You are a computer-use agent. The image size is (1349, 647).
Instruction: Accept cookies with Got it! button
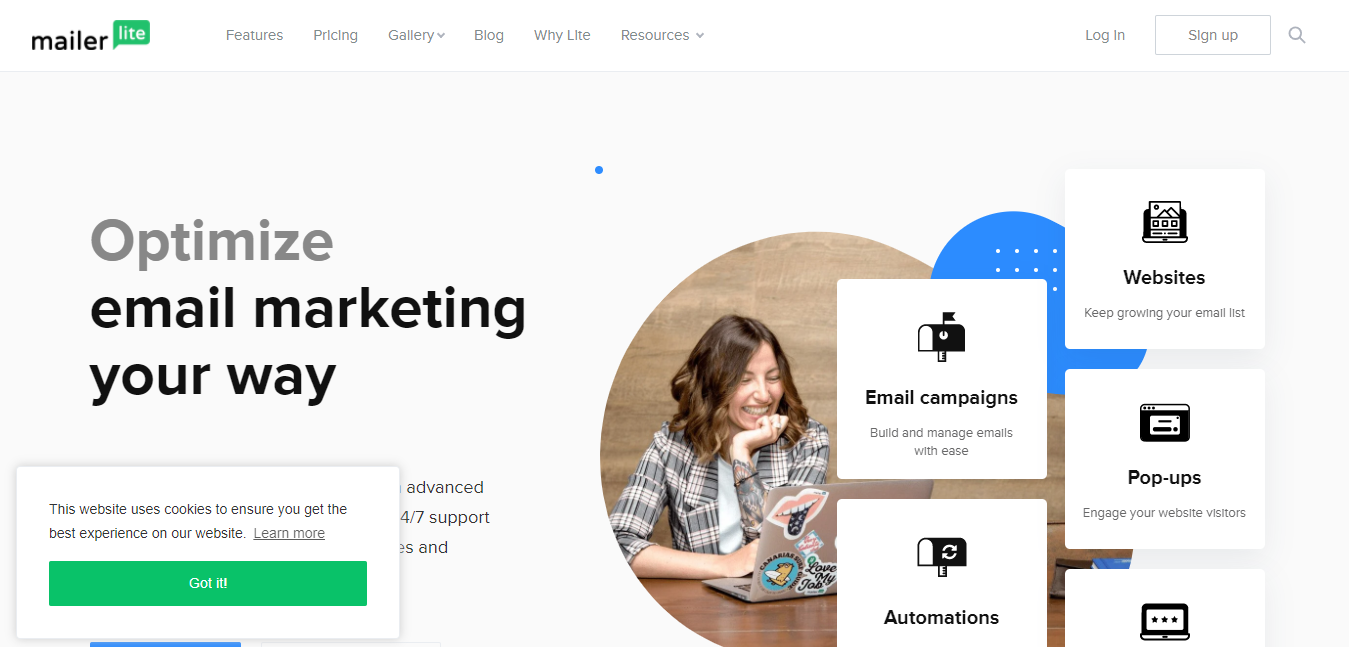[208, 583]
